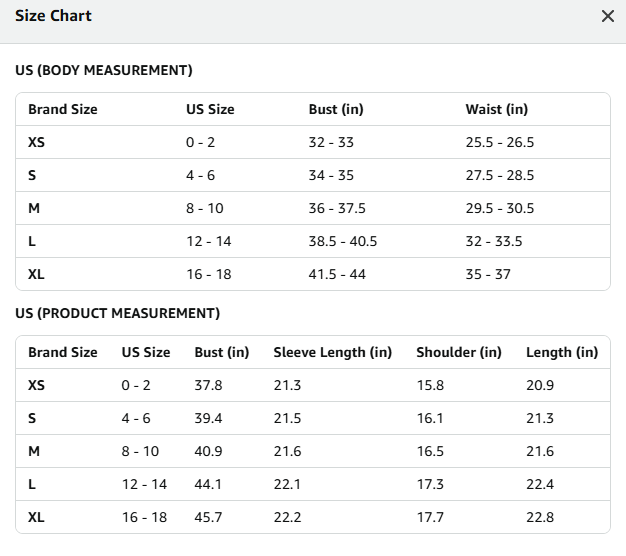
Task: Select shoulder value '17.3'
Action: point(430,484)
